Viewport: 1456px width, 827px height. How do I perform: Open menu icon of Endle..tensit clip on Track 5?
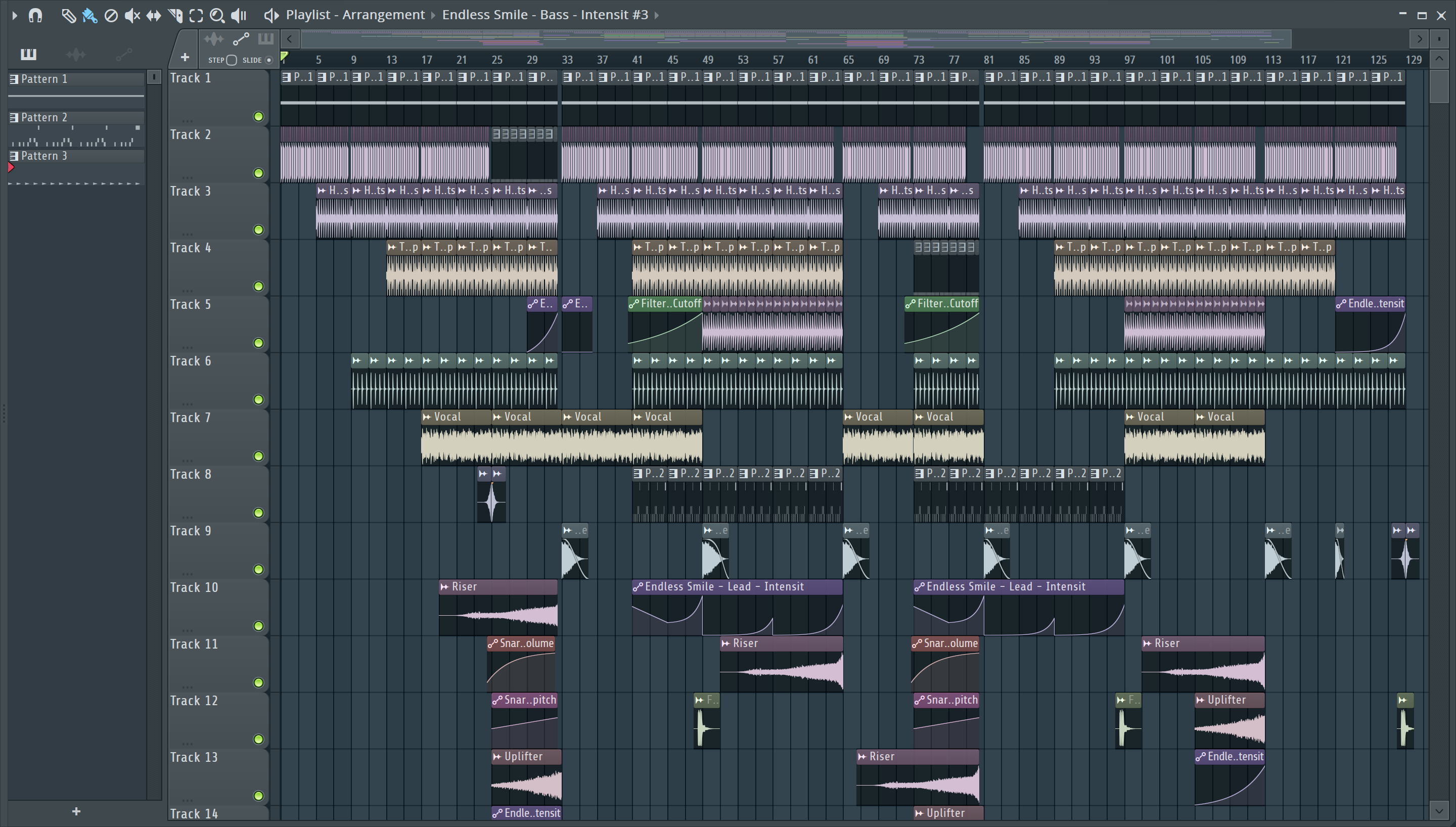[x=1341, y=304]
